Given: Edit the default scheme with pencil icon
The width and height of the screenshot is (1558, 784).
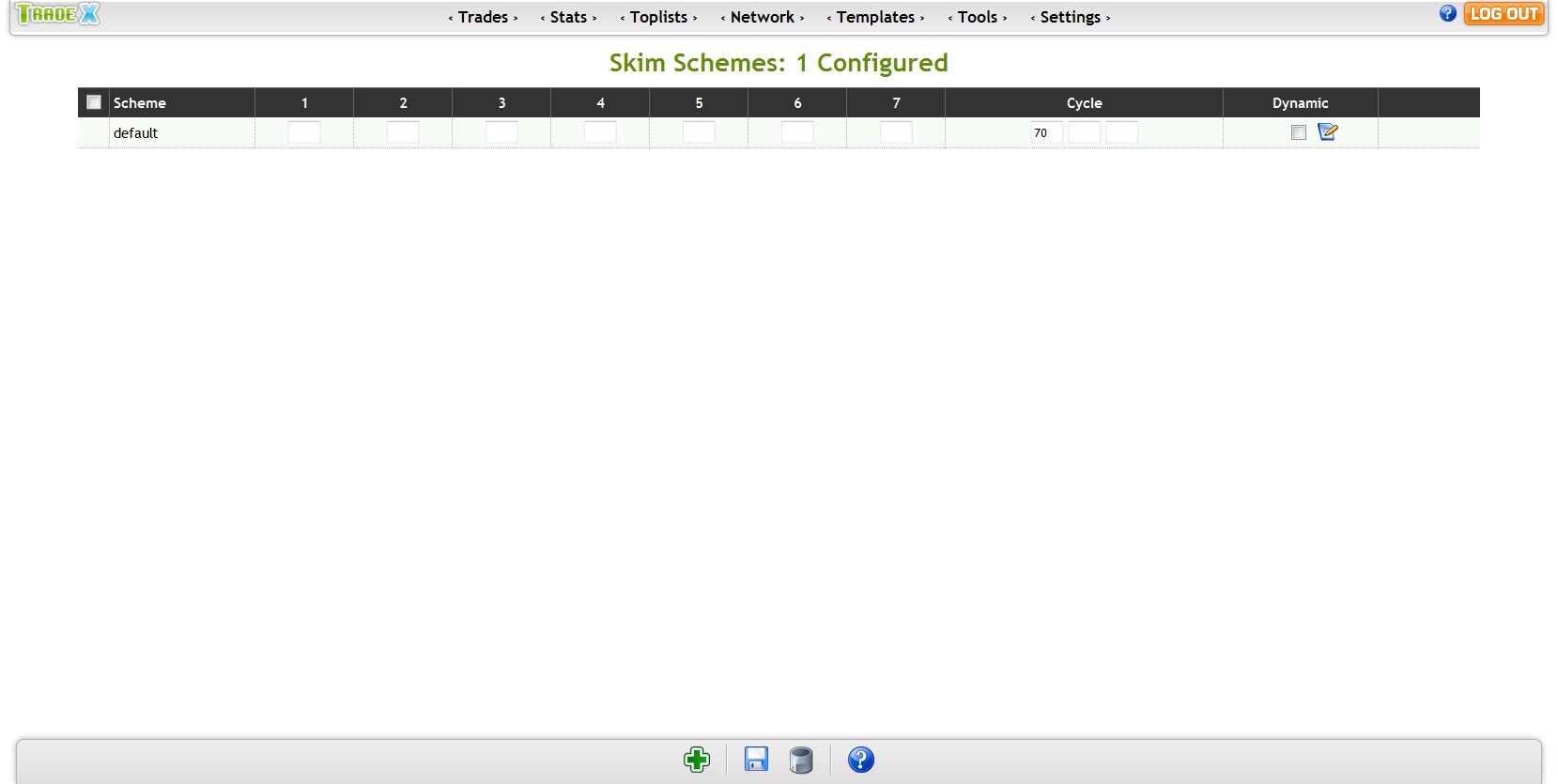Looking at the screenshot, I should pyautogui.click(x=1327, y=132).
